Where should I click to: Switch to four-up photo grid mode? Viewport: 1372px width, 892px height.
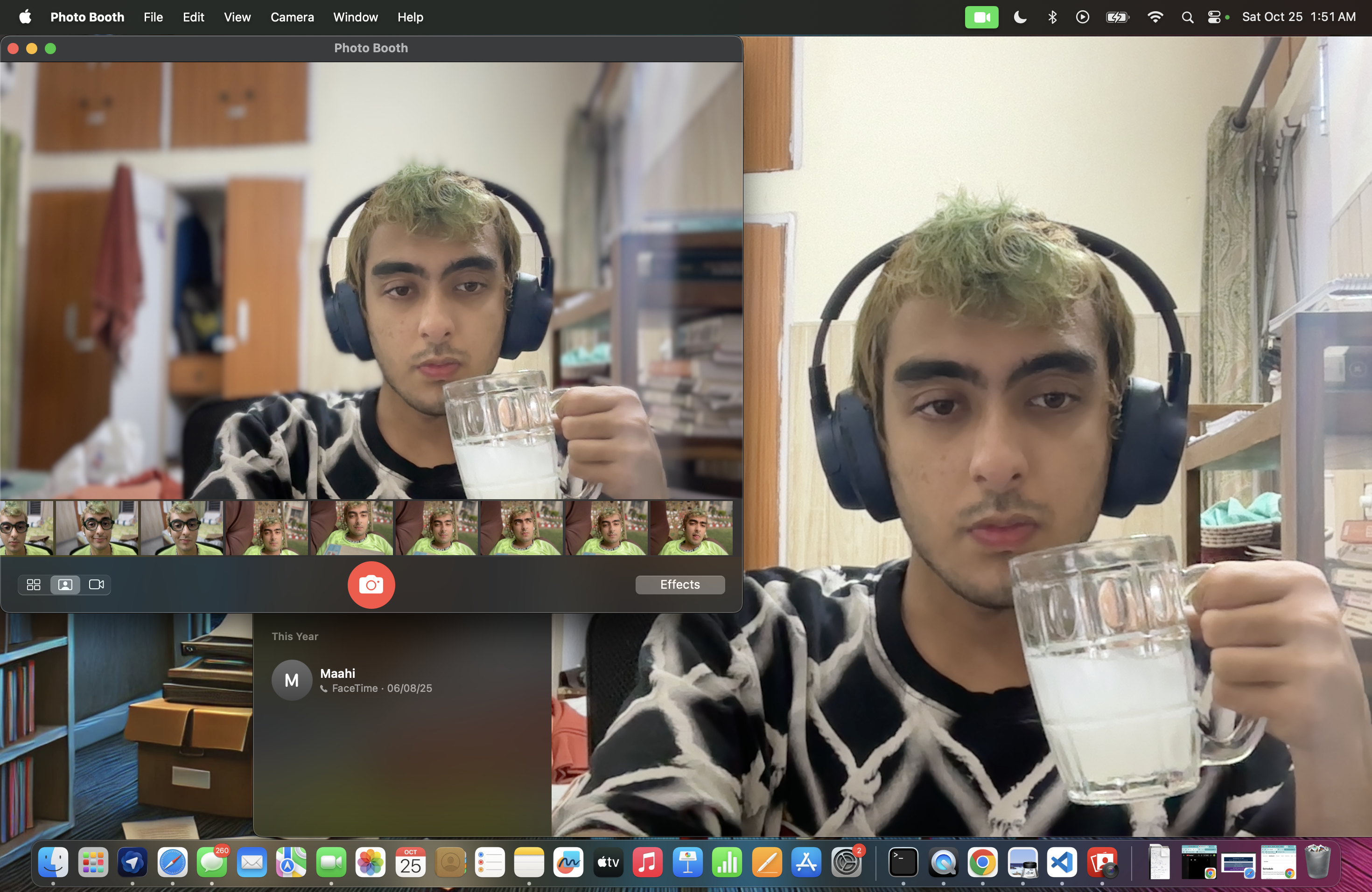34,584
